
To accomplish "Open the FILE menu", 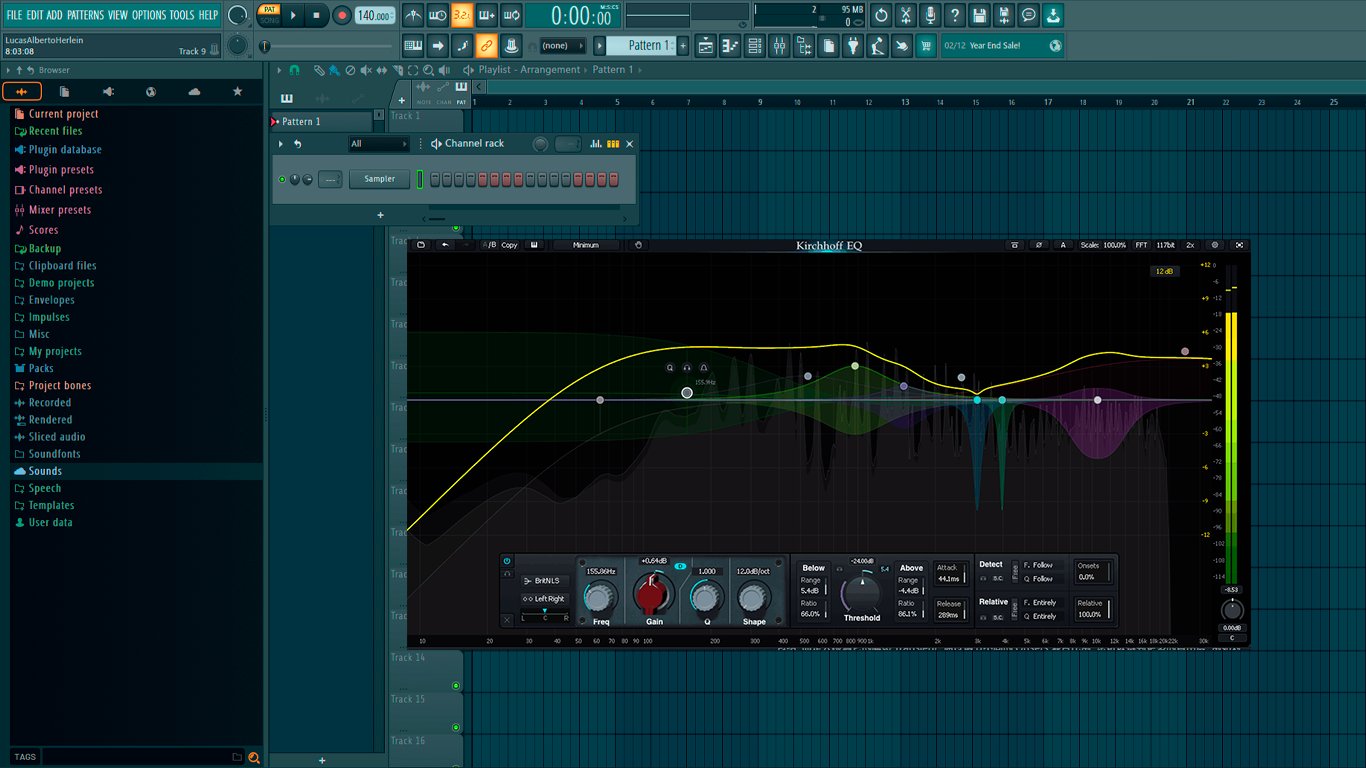I will [14, 15].
